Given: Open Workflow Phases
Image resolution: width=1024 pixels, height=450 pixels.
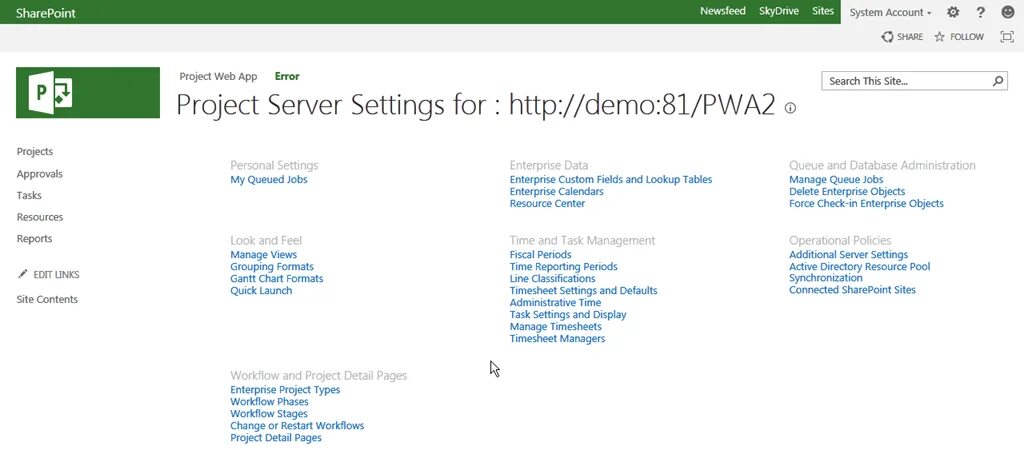Looking at the screenshot, I should [269, 402].
